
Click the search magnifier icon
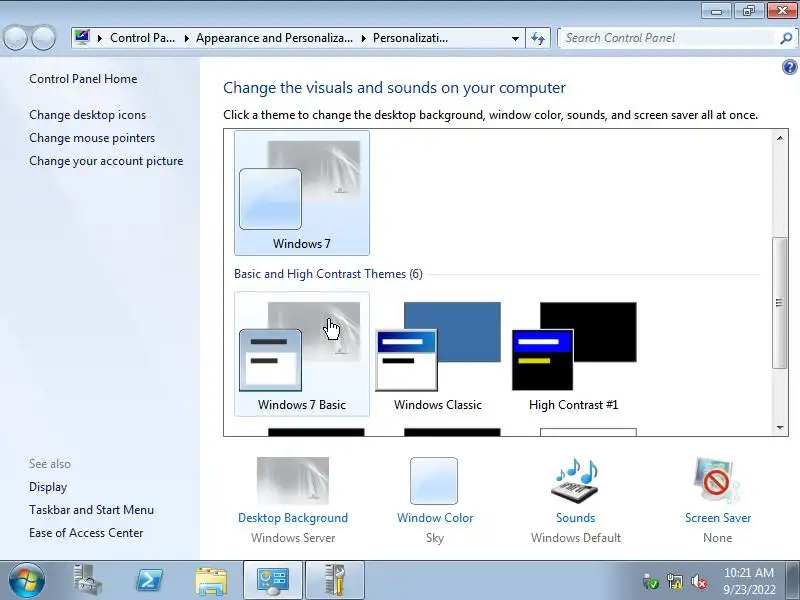[786, 38]
